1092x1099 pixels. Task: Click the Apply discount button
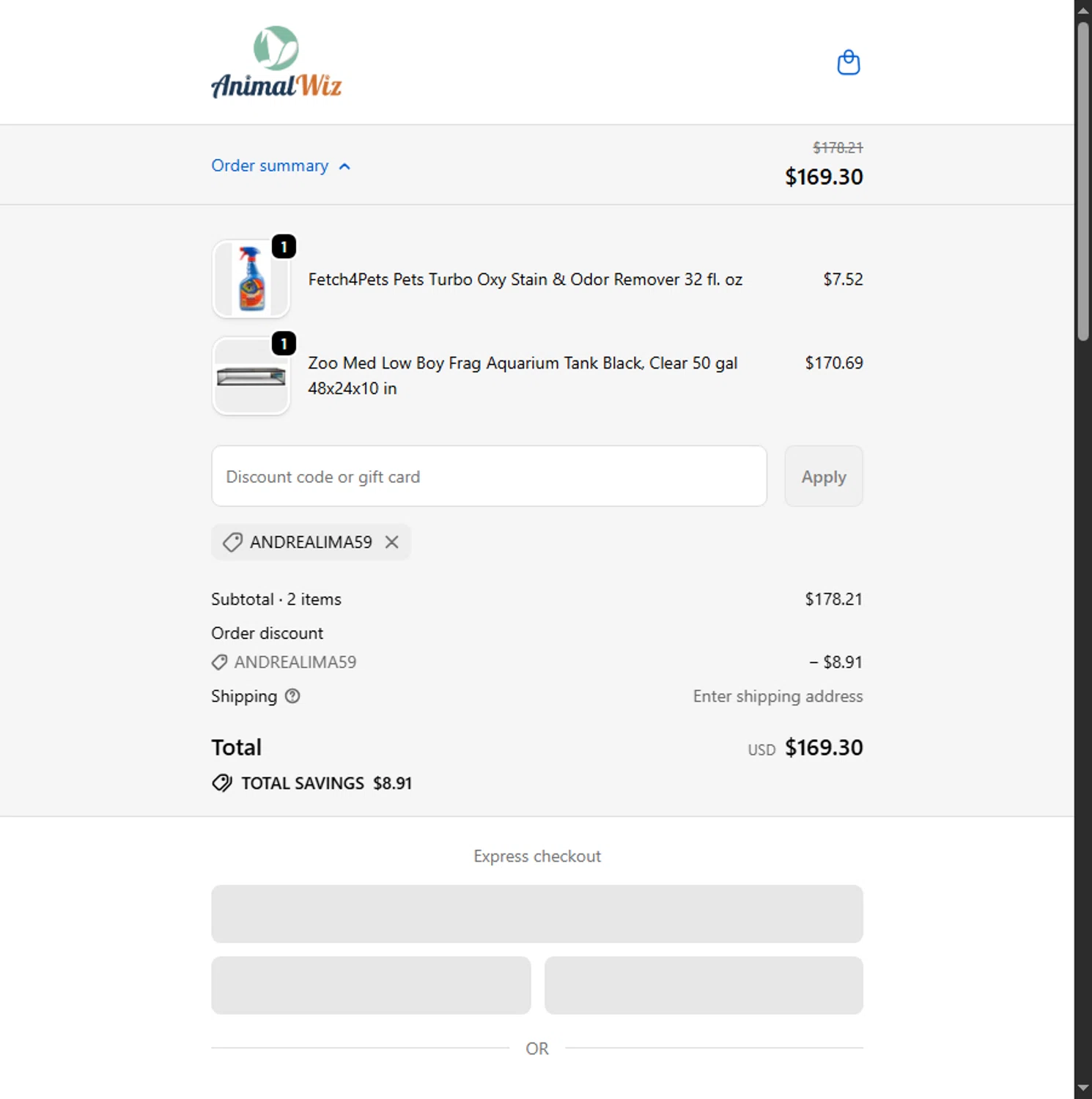tap(823, 477)
